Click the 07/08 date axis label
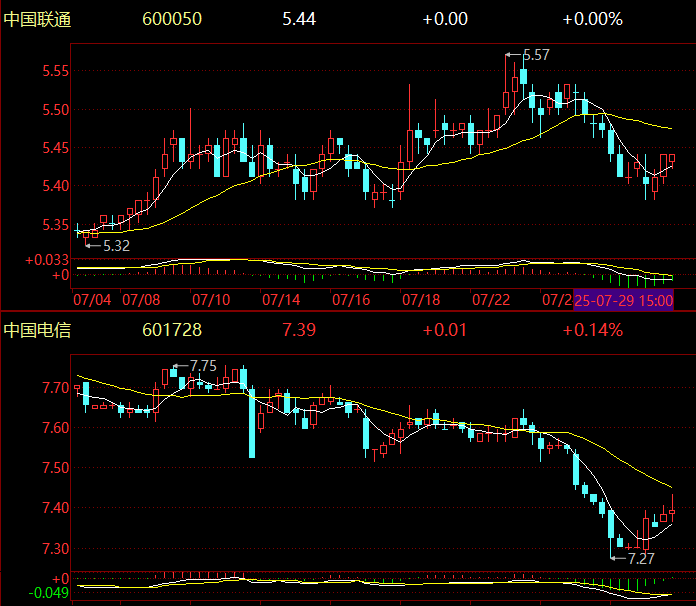The width and height of the screenshot is (696, 606). pos(141,300)
